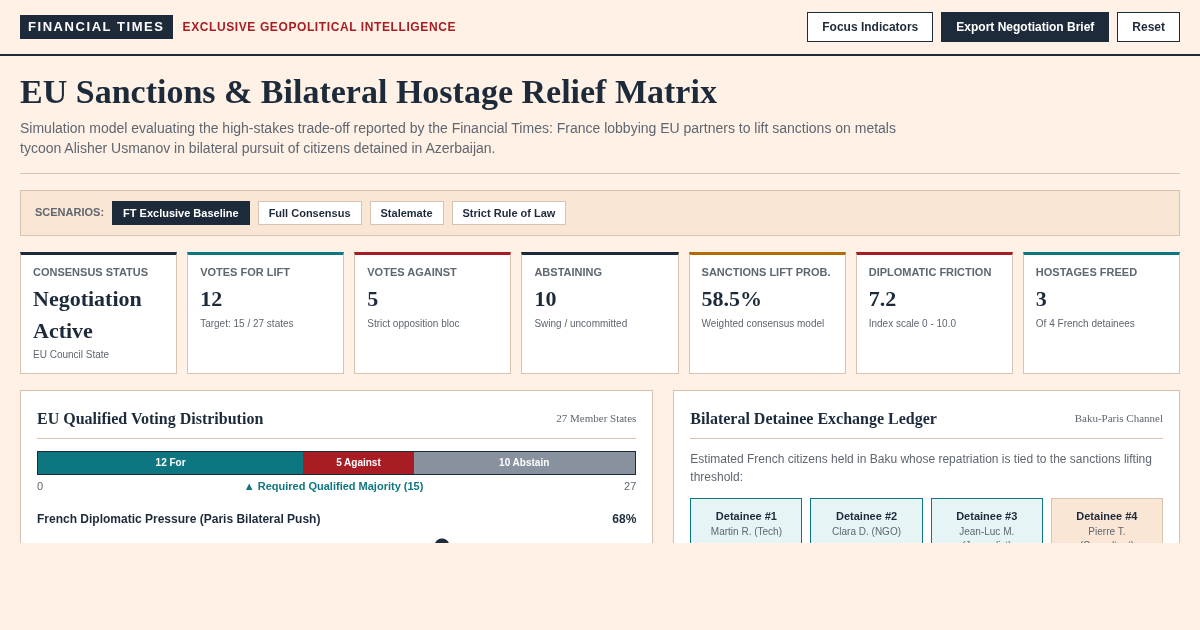Click the 27 Member States label

596,418
